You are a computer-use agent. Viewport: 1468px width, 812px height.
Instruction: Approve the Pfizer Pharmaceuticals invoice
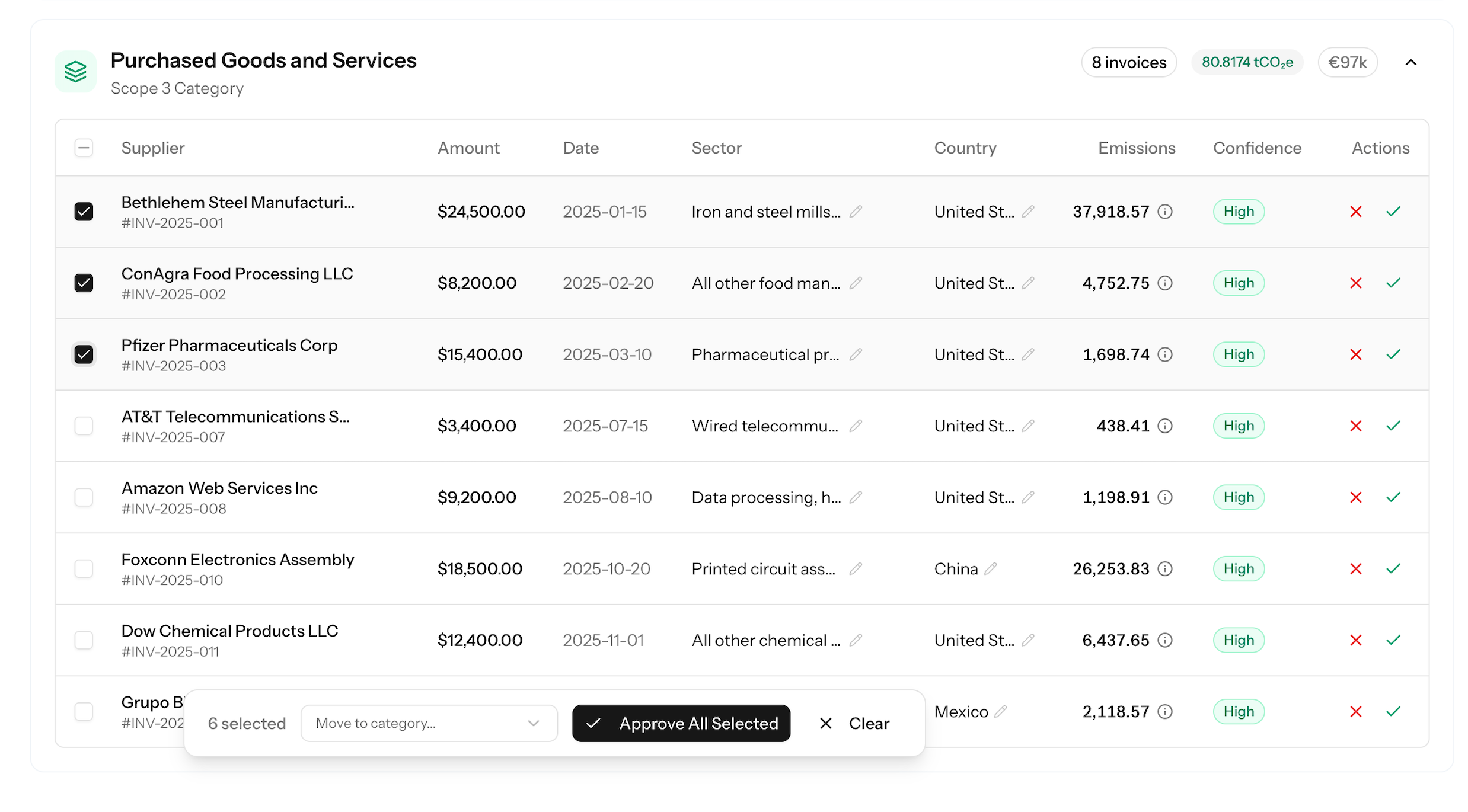1393,354
